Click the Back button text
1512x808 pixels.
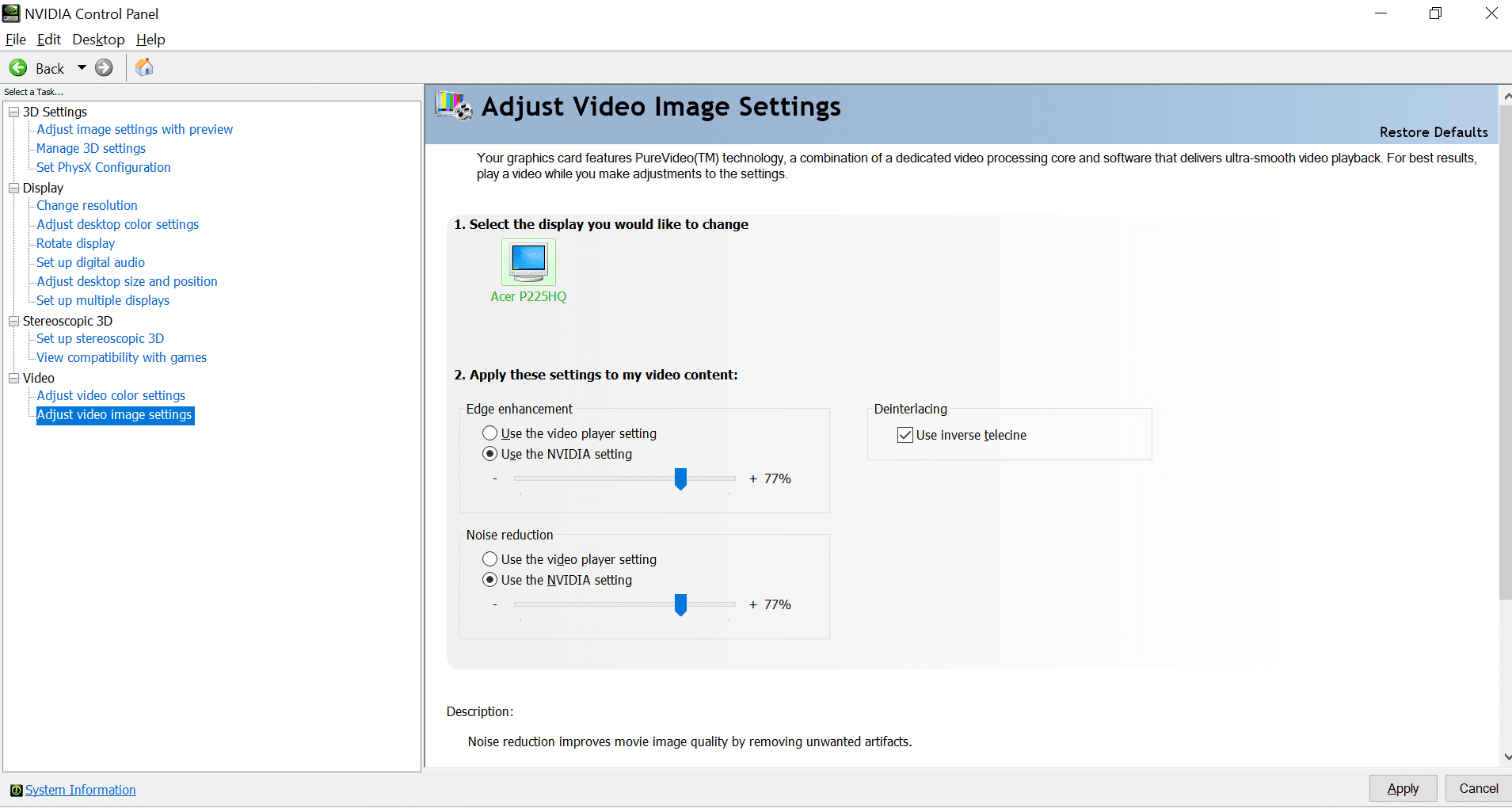click(x=50, y=69)
